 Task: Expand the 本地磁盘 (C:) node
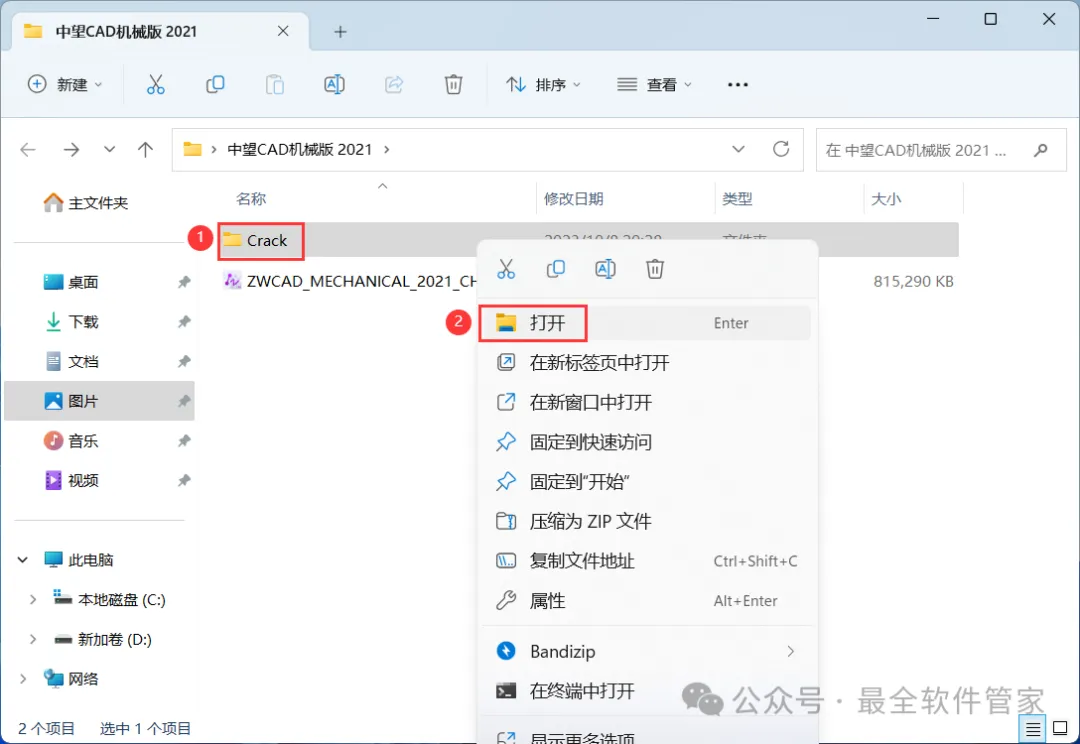(x=32, y=600)
